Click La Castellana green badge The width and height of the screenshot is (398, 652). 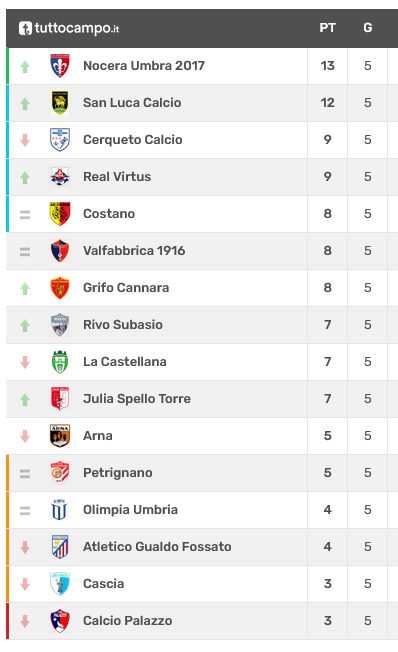click(60, 362)
